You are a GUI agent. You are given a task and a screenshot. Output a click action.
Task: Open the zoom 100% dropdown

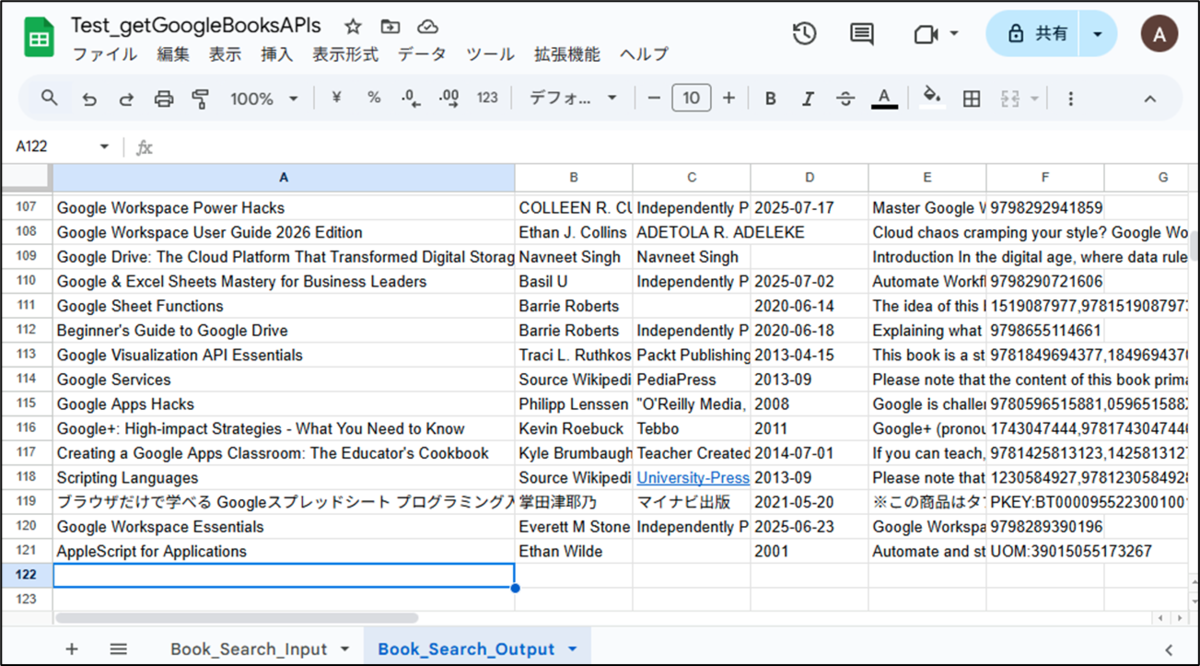coord(264,98)
